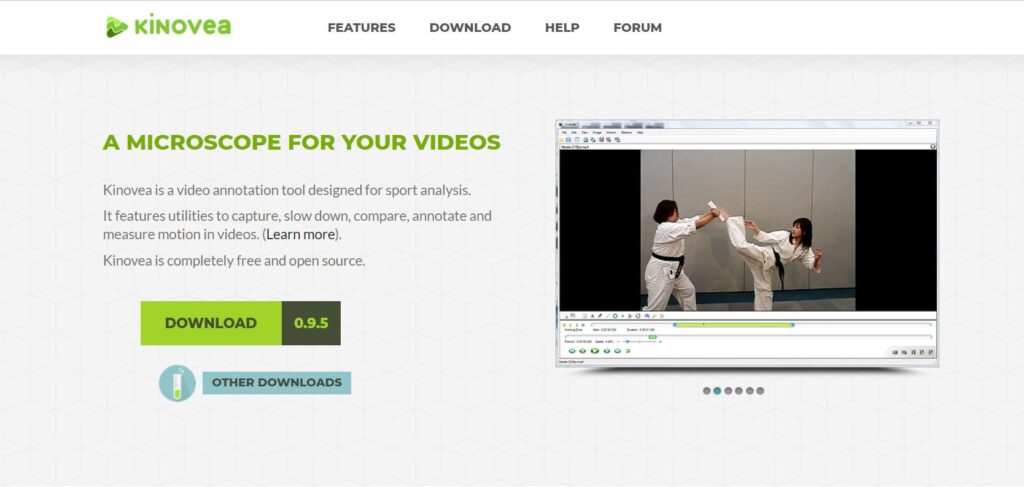Open OTHER DOWNLOADS

[x=276, y=383]
